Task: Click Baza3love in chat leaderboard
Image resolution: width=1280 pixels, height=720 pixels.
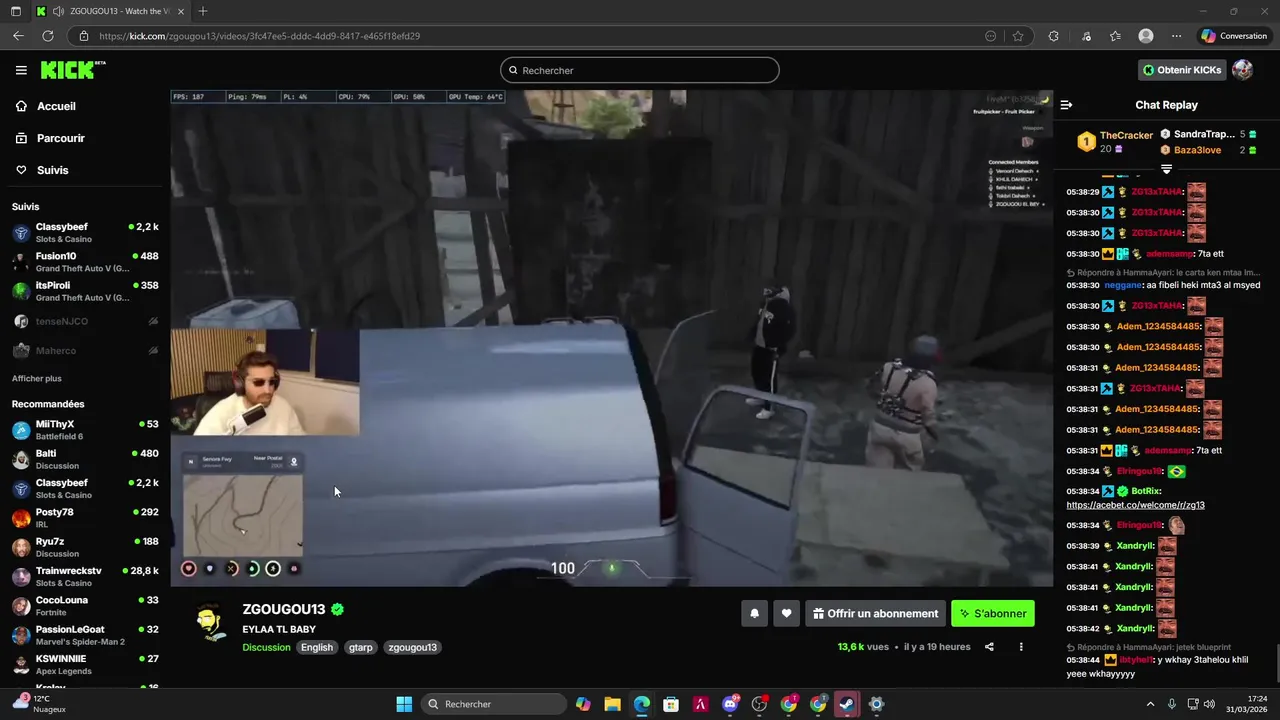Action: (1197, 150)
